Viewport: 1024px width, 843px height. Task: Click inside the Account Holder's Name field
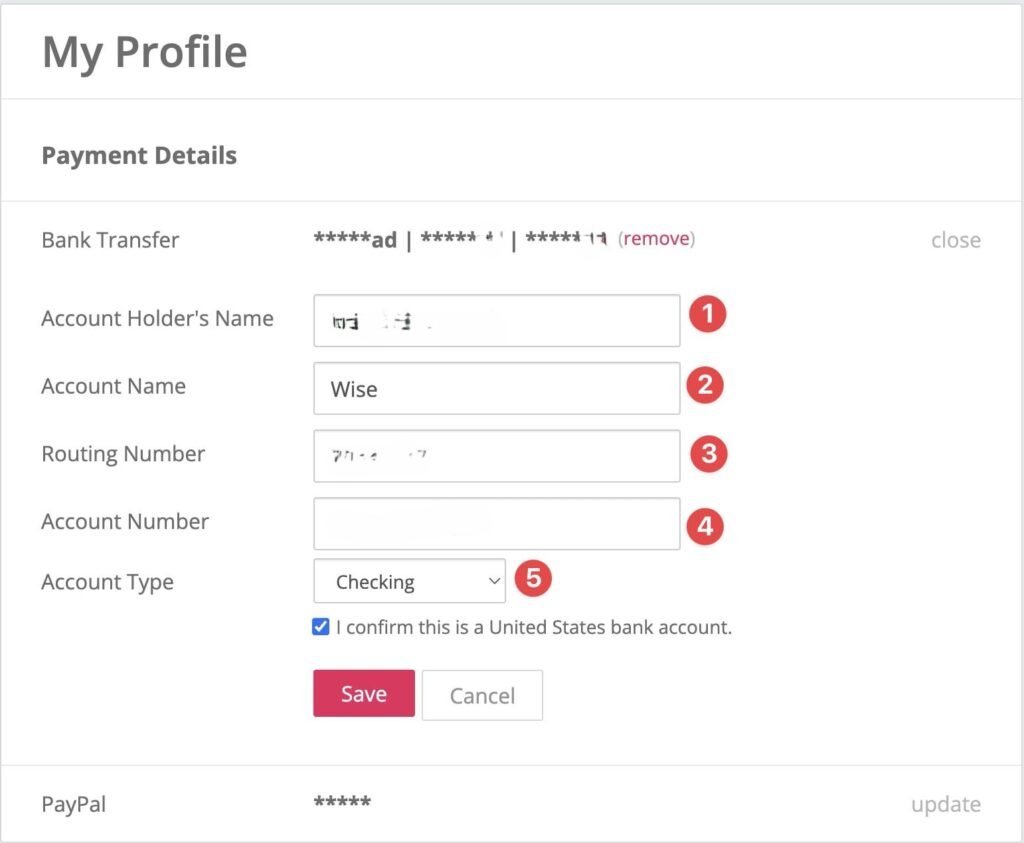click(x=496, y=320)
